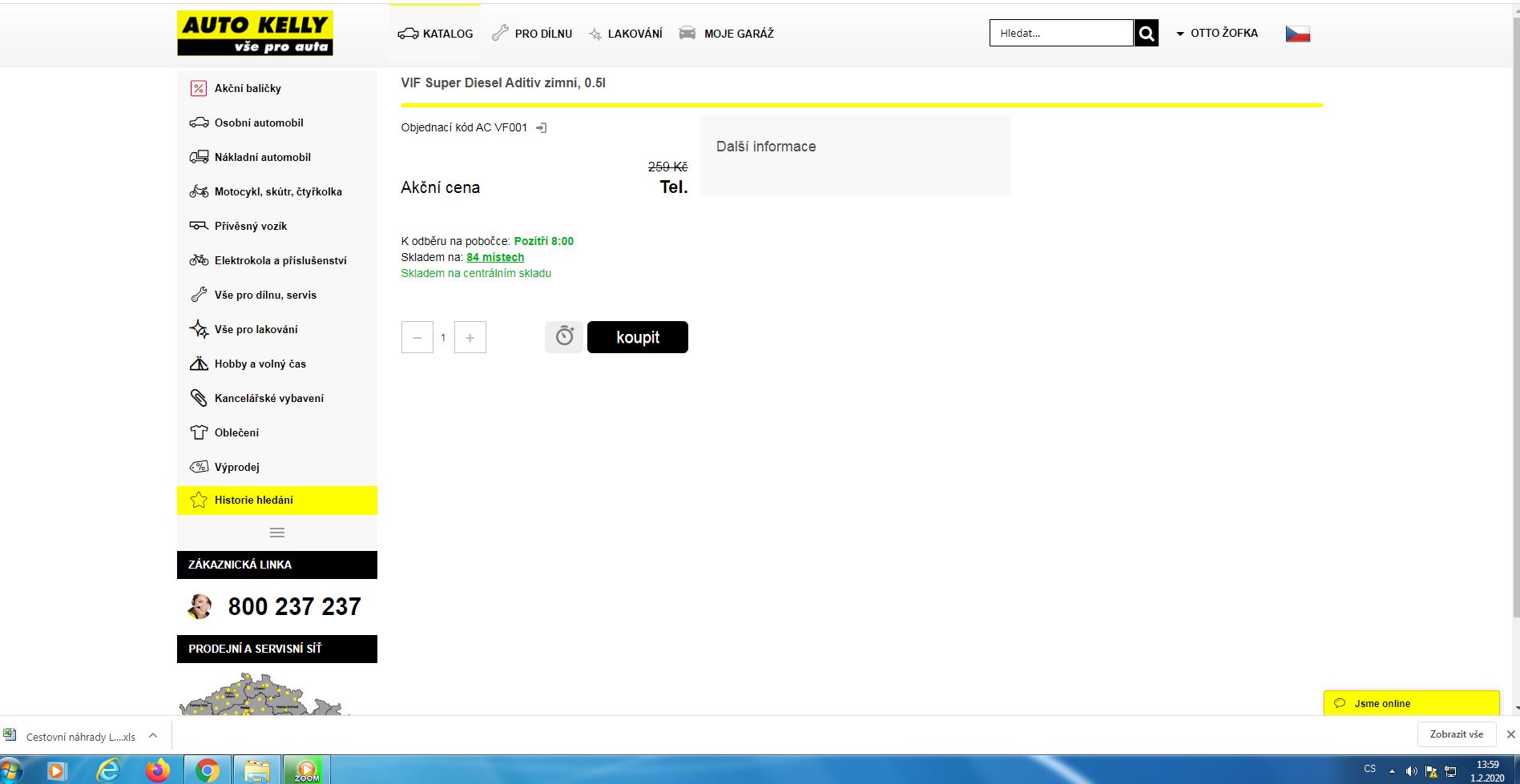Click the search magnifier icon
Image resolution: width=1520 pixels, height=784 pixels.
click(1147, 34)
